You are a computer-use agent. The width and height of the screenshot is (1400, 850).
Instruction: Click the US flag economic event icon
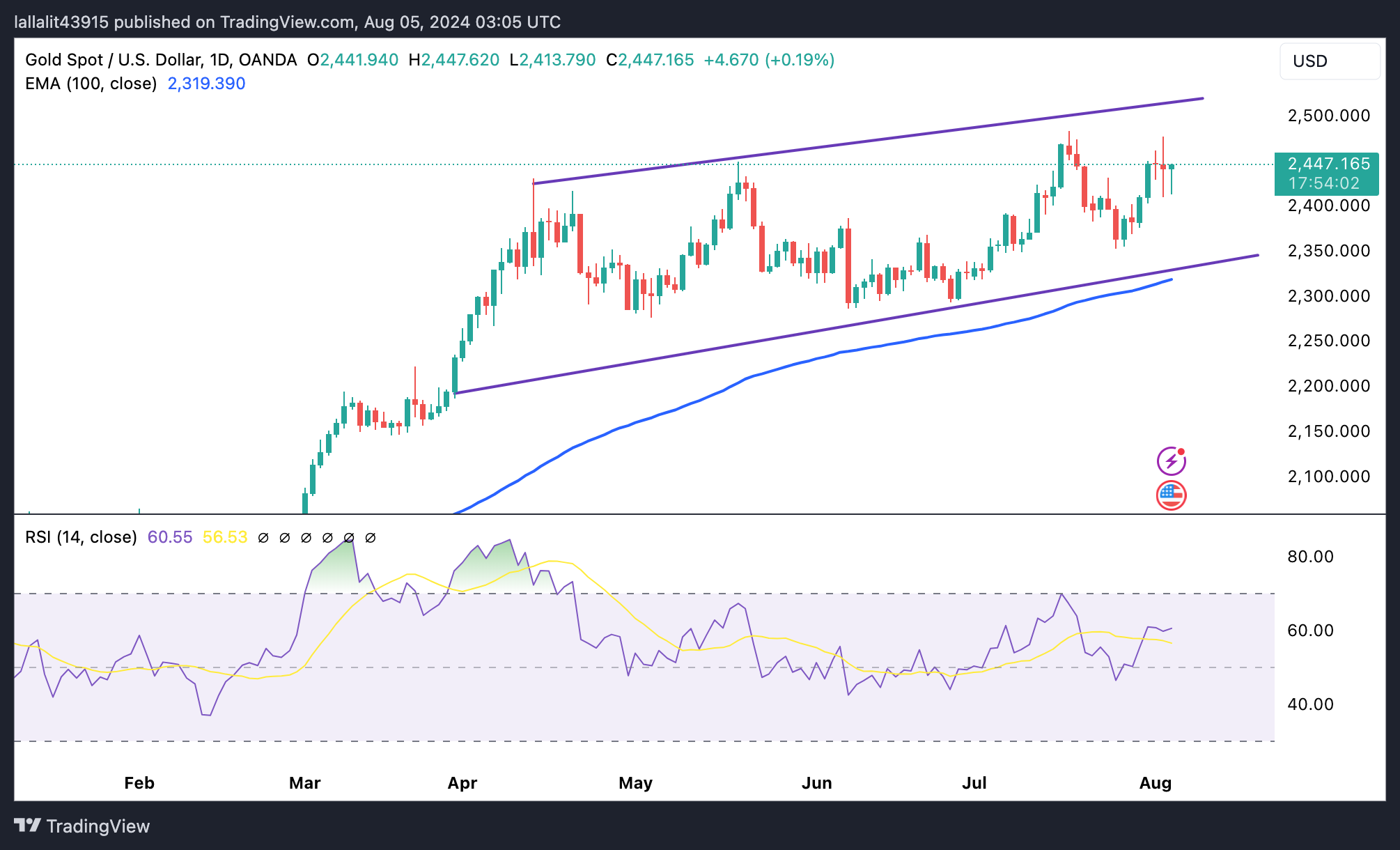(x=1171, y=495)
